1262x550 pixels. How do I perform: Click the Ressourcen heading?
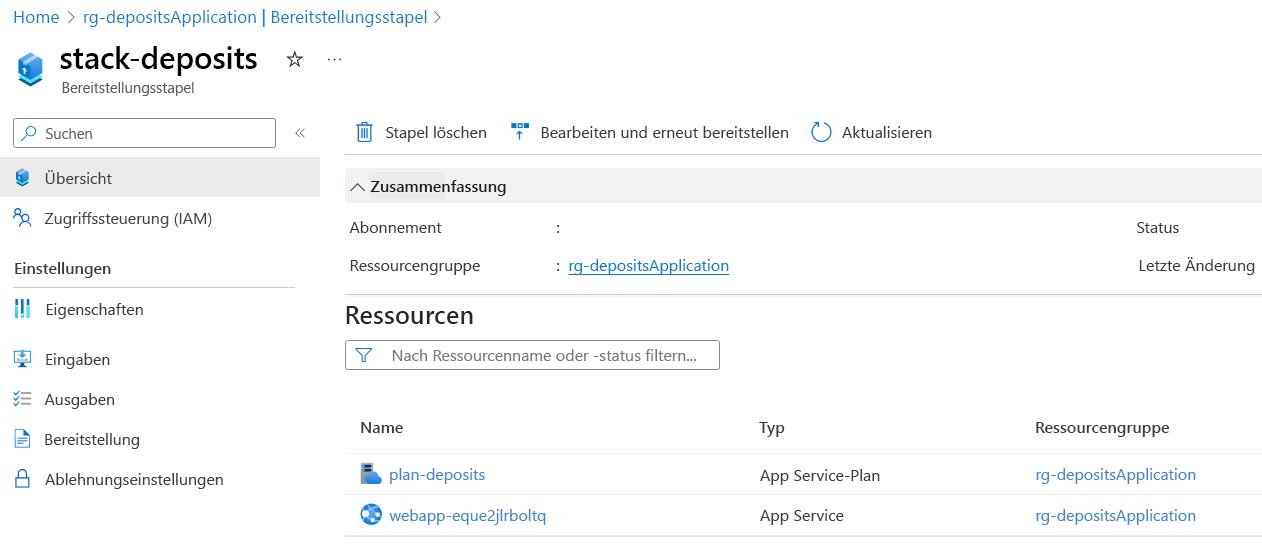click(409, 316)
